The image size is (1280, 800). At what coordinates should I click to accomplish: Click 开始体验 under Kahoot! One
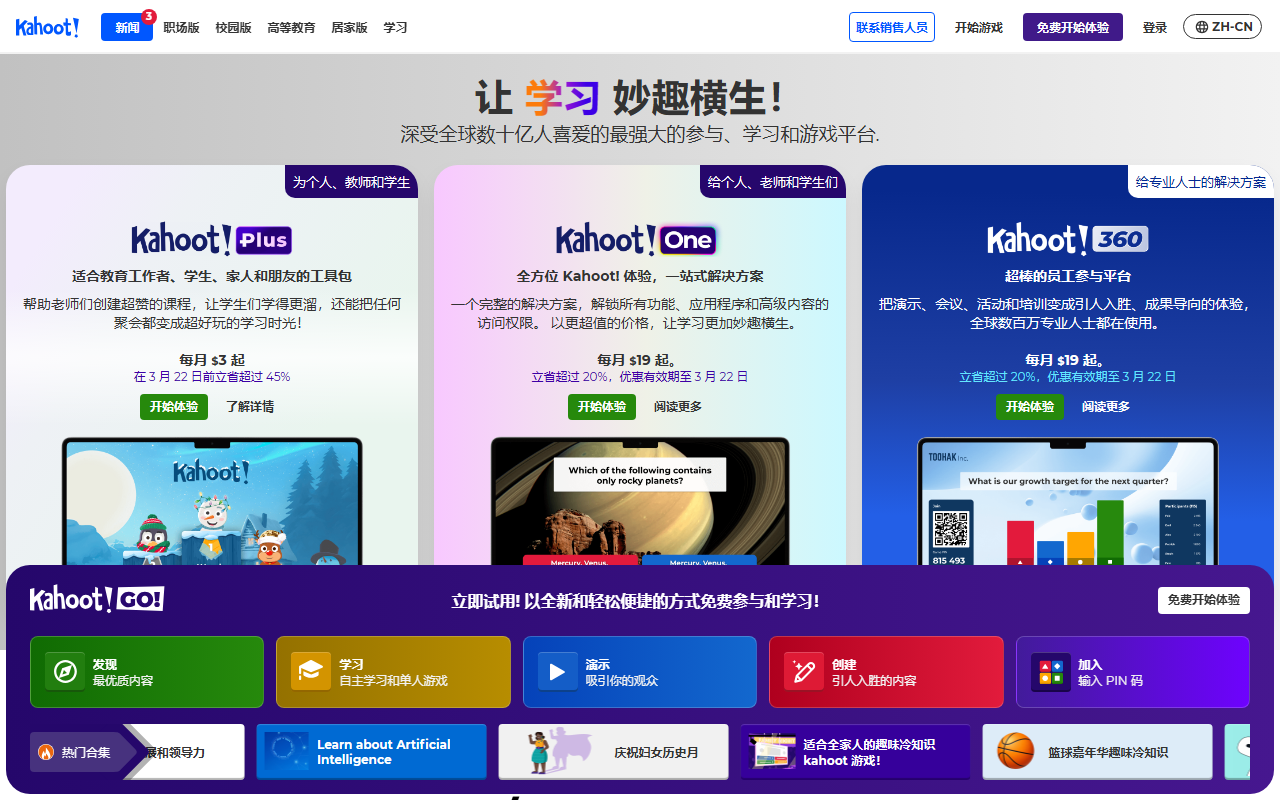pos(602,407)
